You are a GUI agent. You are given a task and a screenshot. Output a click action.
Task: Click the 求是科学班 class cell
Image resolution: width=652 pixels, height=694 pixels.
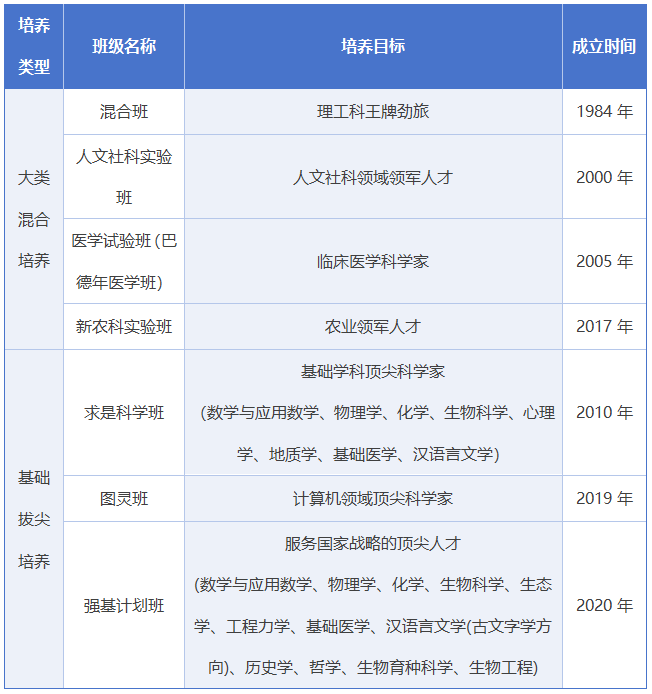pyautogui.click(x=124, y=412)
